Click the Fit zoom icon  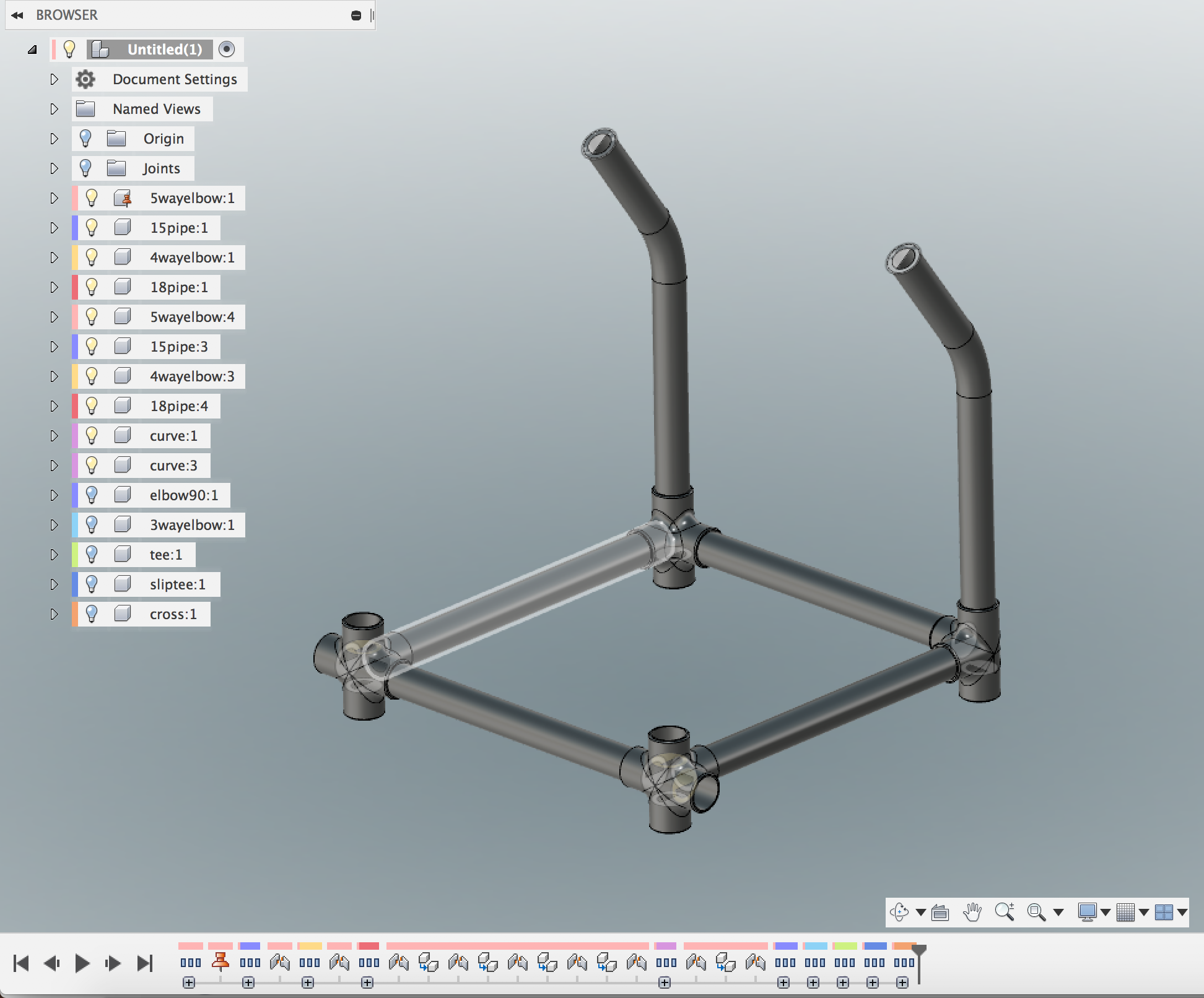1037,912
